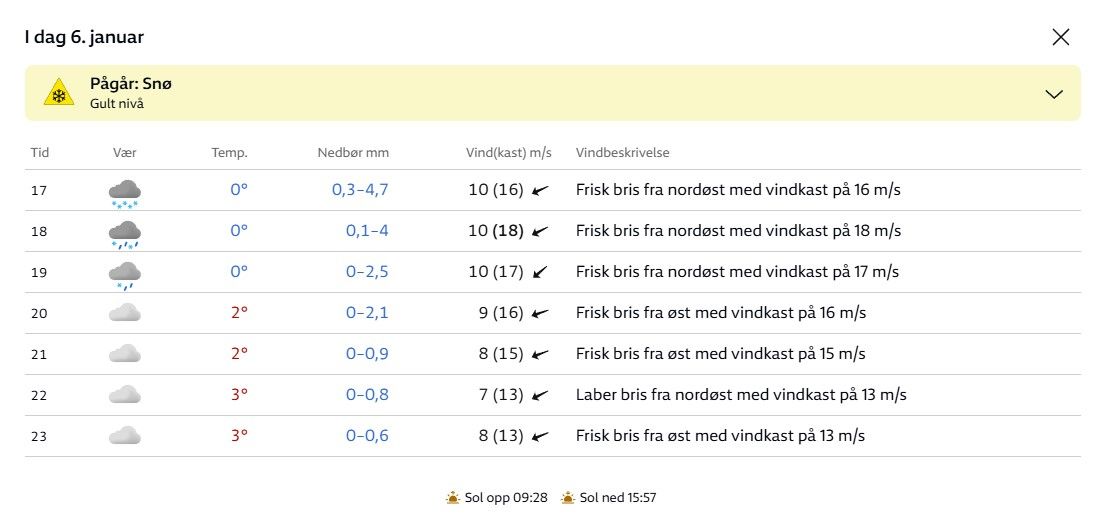1117x527 pixels.
Task: Click the 'Tid' column header
Action: coord(40,152)
